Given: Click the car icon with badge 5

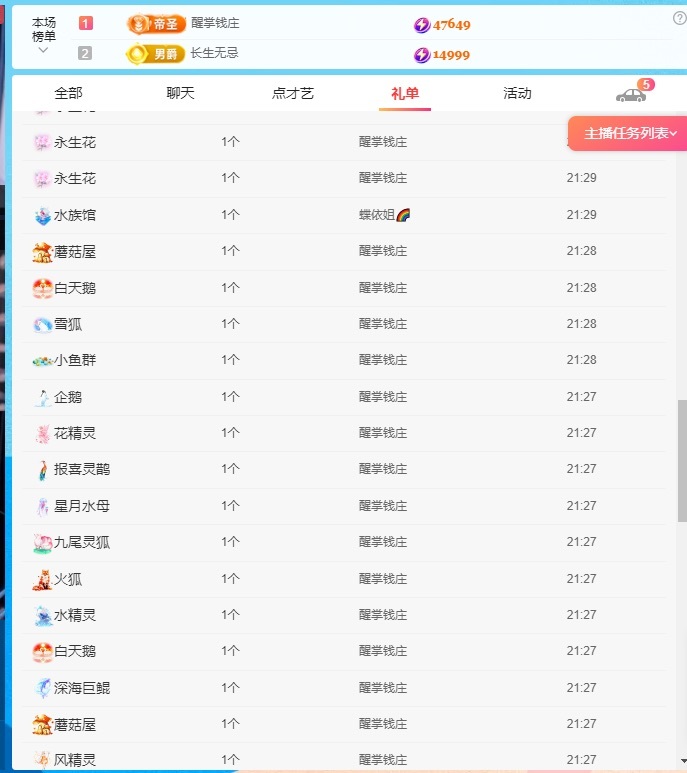Looking at the screenshot, I should 631,95.
